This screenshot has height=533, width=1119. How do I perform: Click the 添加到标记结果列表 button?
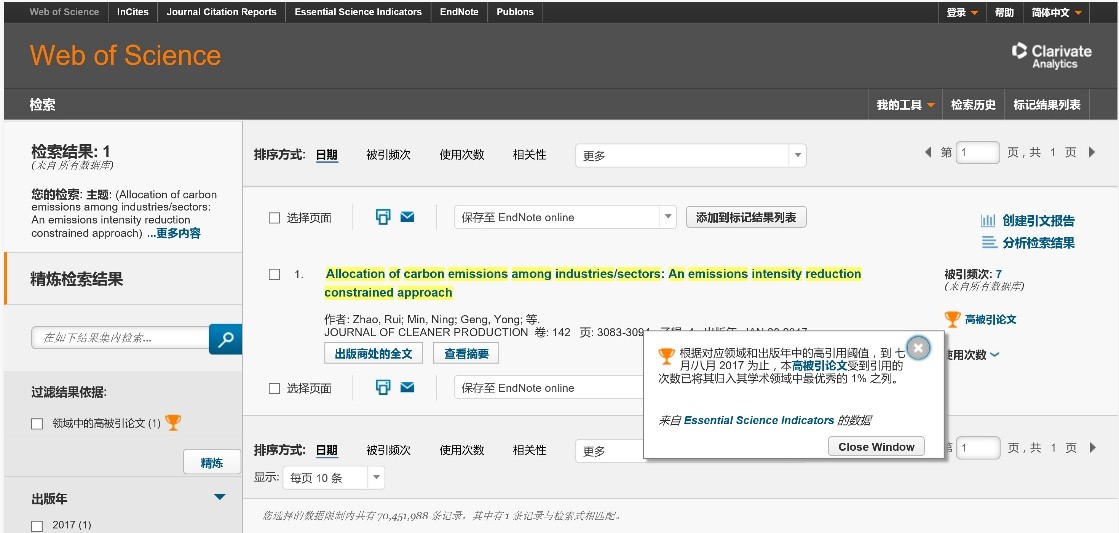(746, 217)
